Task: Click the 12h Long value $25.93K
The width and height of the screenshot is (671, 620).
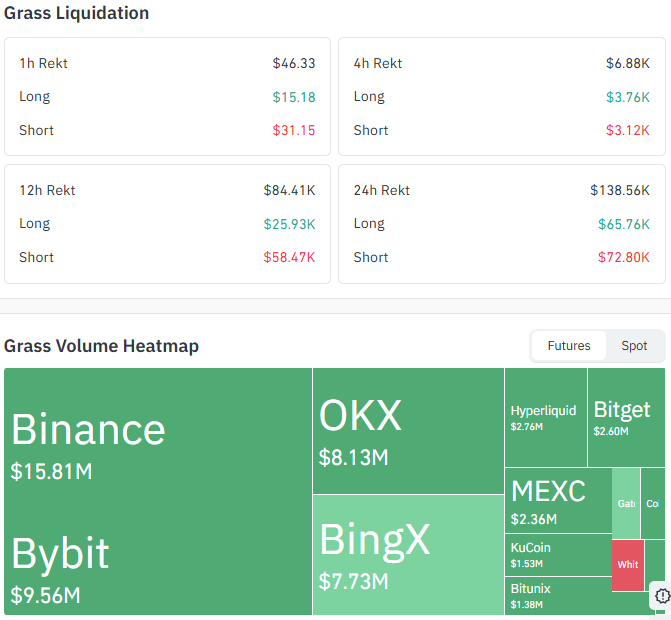Action: (x=289, y=224)
